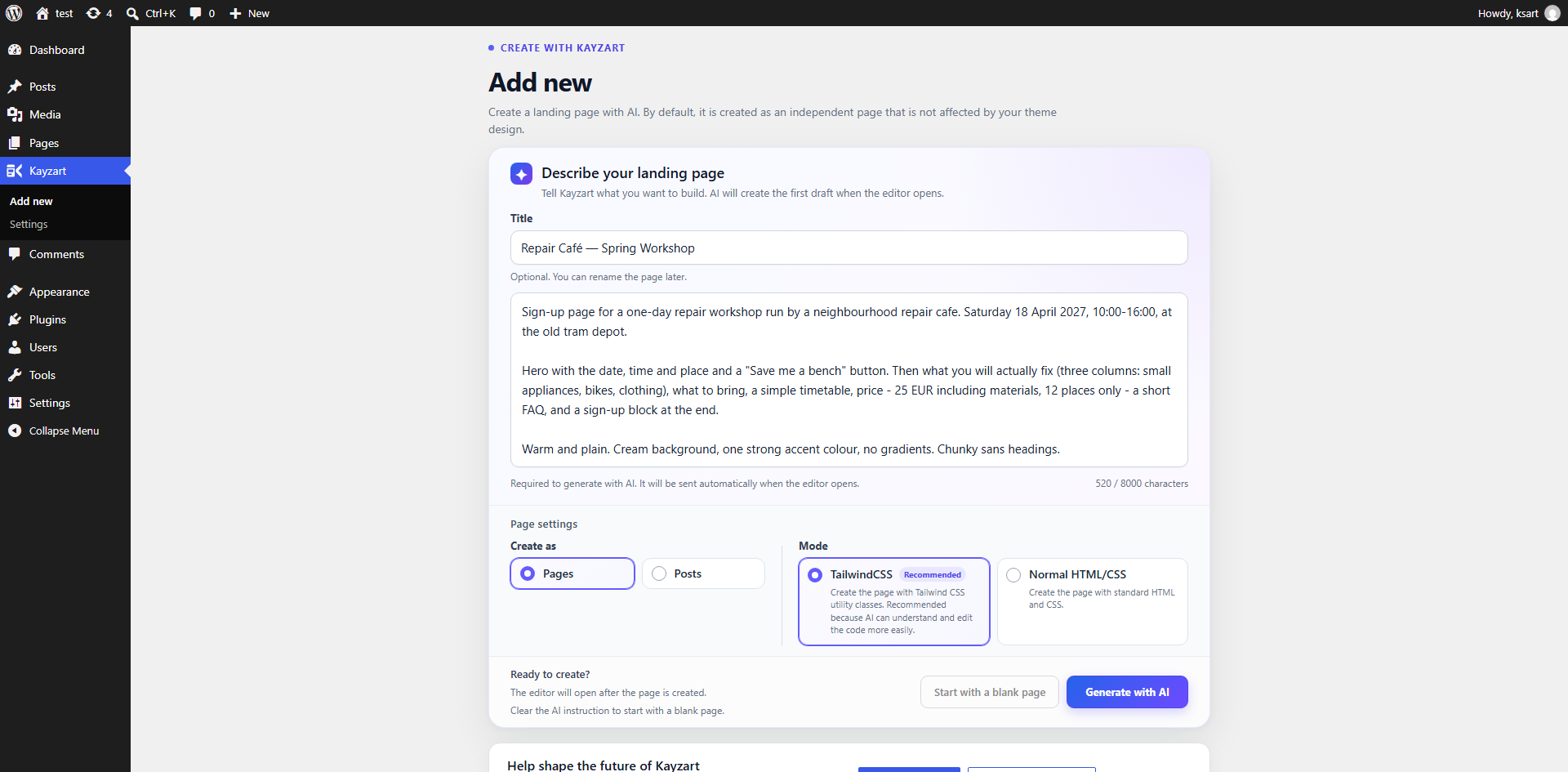Choose Normal HTML/CSS mode
The width and height of the screenshot is (1568, 772).
[x=1093, y=601]
